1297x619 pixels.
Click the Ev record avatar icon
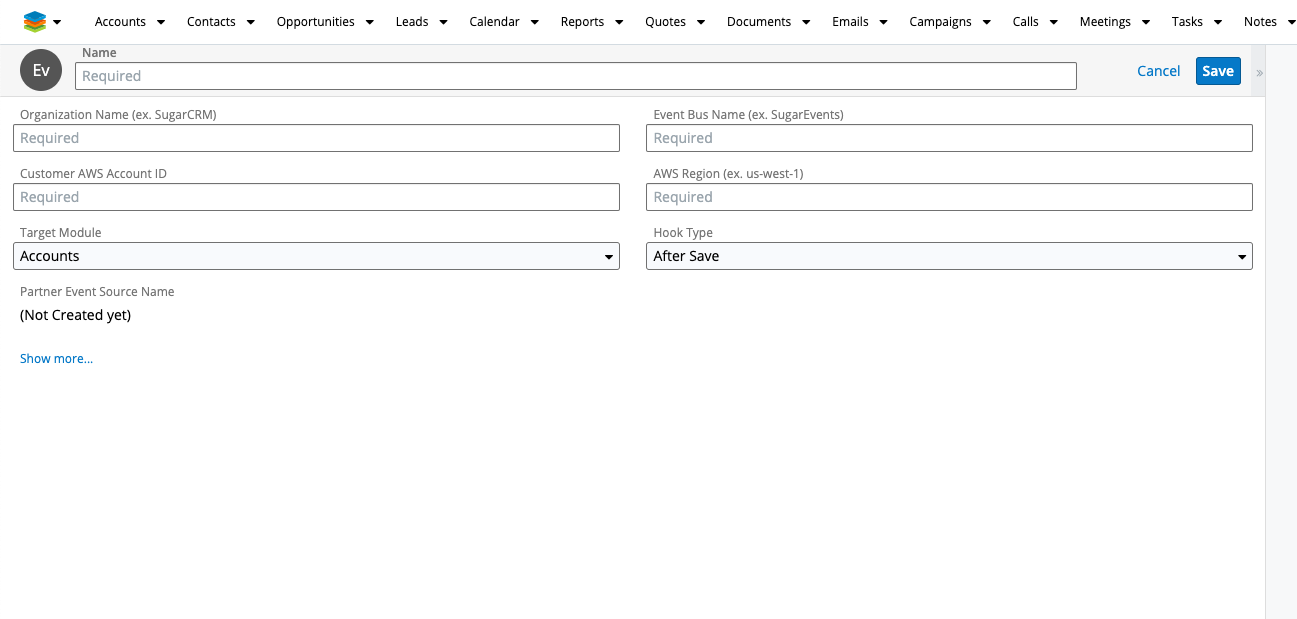click(x=41, y=71)
